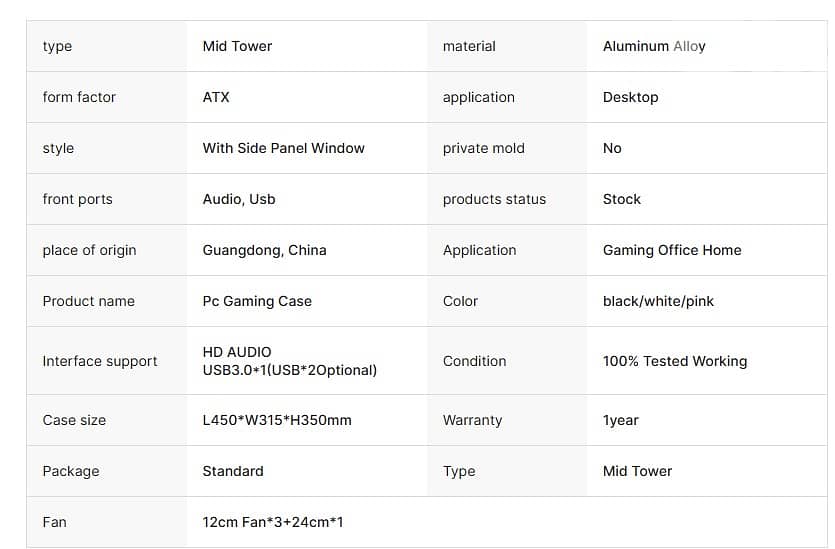This screenshot has width=835, height=549.
Task: Select the "HD AUDIO" interface support text
Action: [237, 352]
